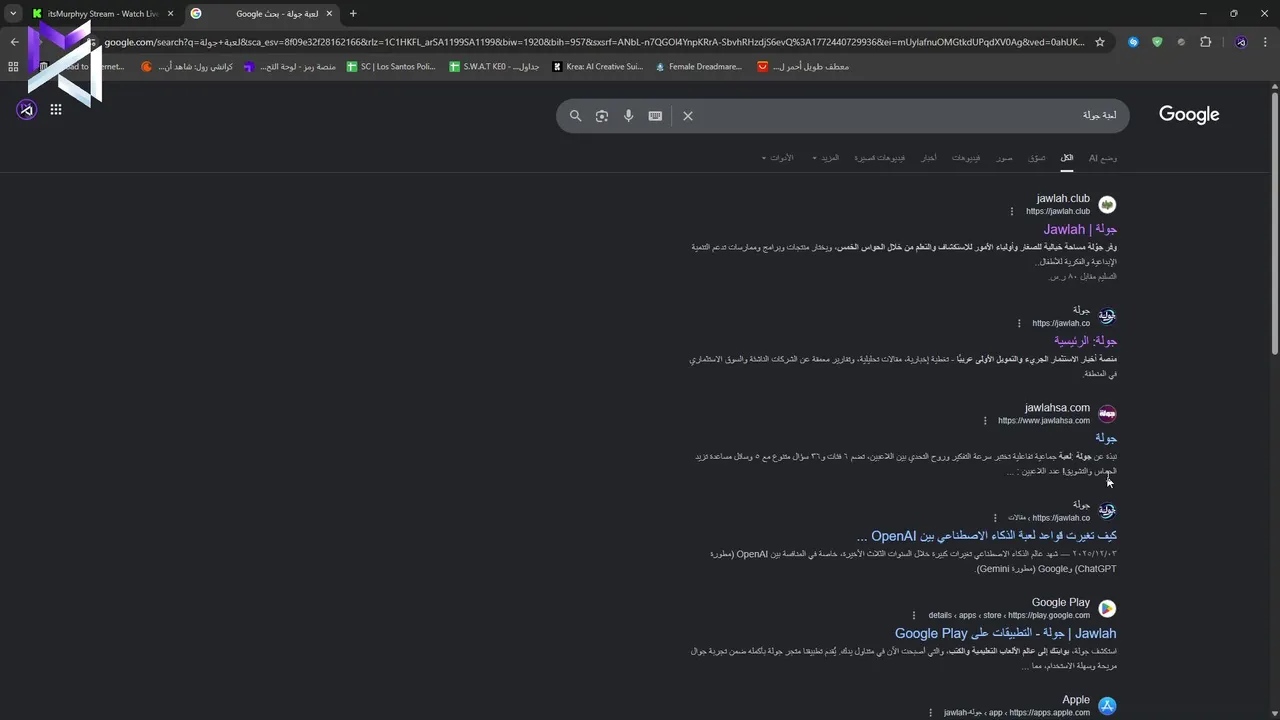The image size is (1280, 720).
Task: Switch to فيديوهات قصيرة (Short videos) tab
Action: pos(879,158)
